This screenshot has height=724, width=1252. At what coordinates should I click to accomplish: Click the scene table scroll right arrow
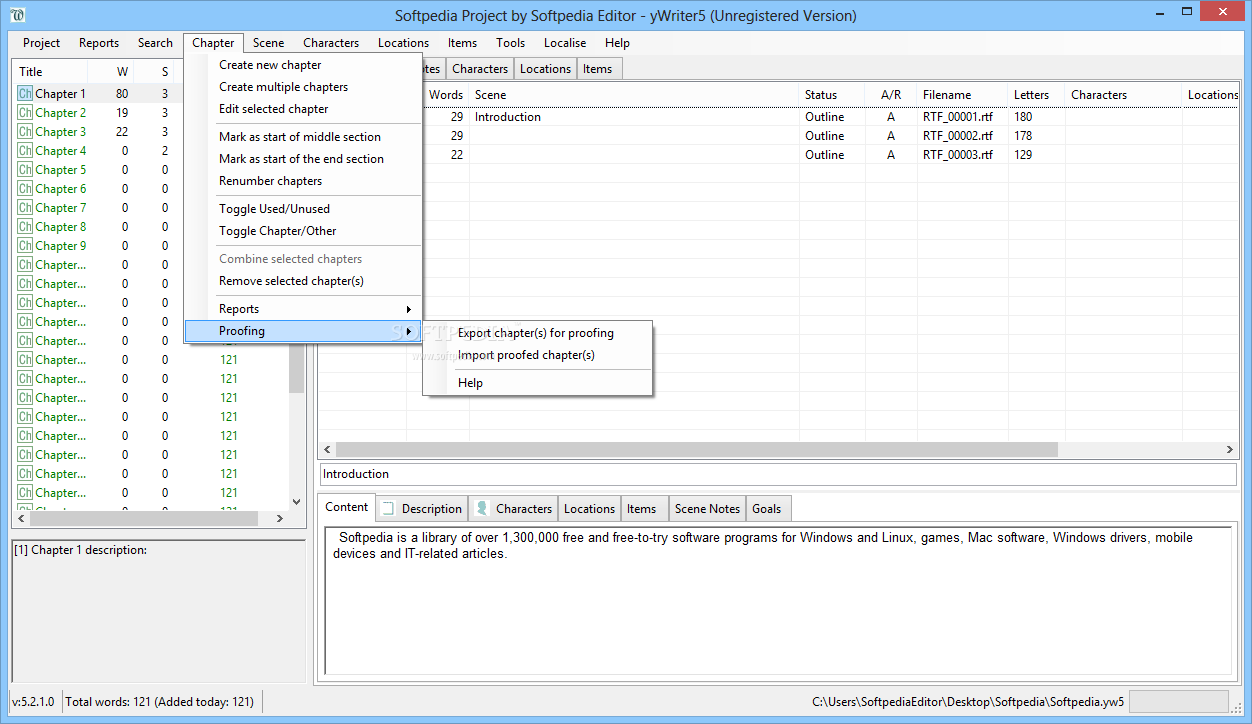click(x=1230, y=450)
